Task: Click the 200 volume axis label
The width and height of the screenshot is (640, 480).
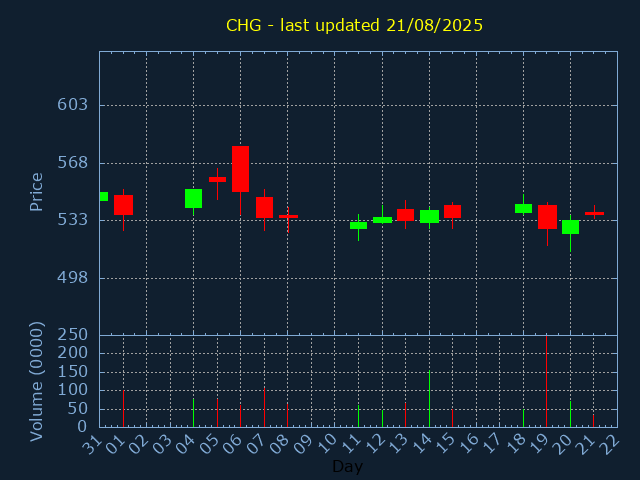Action: (x=72, y=353)
